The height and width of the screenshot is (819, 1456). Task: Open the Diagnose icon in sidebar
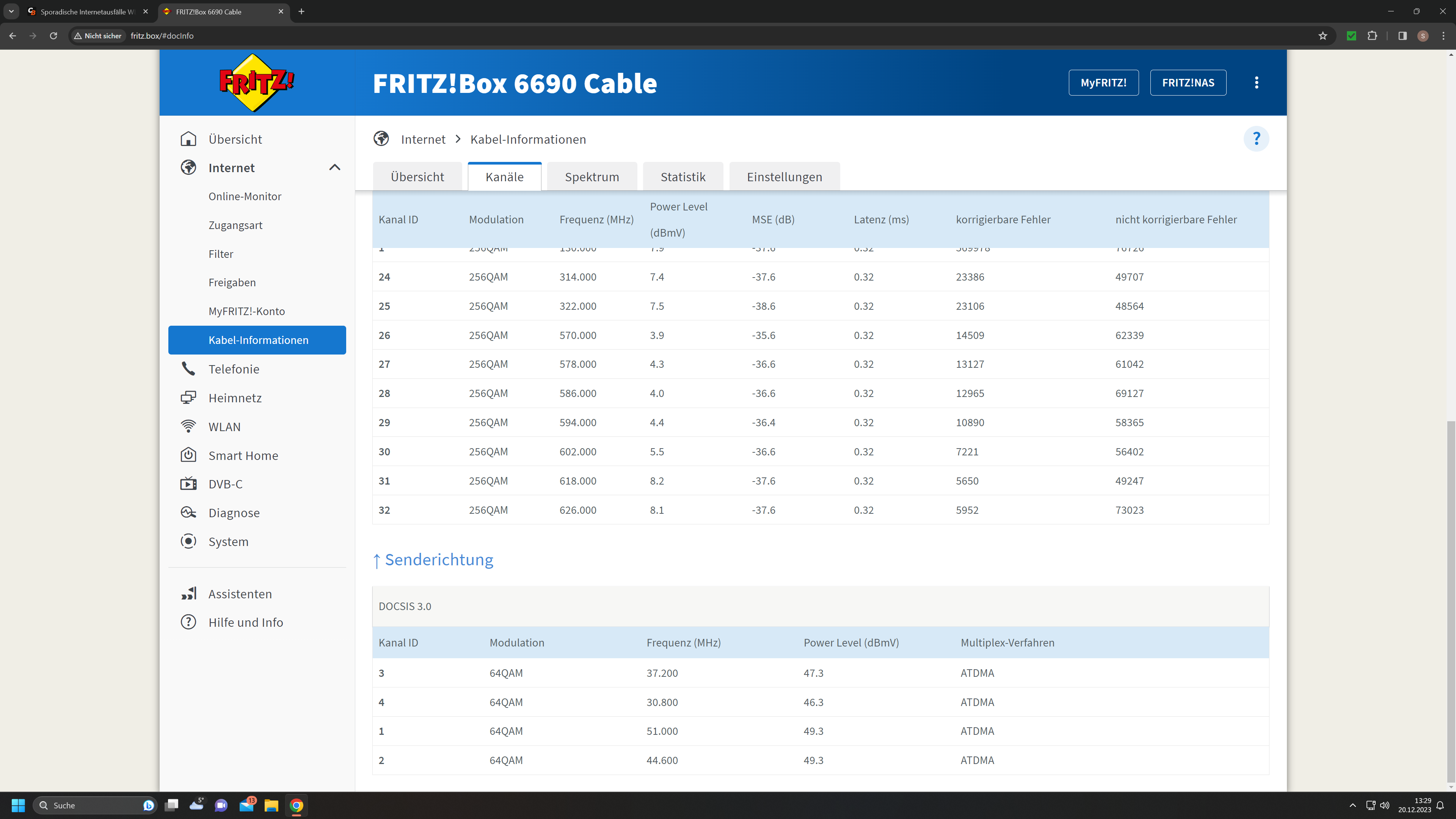pyautogui.click(x=188, y=513)
